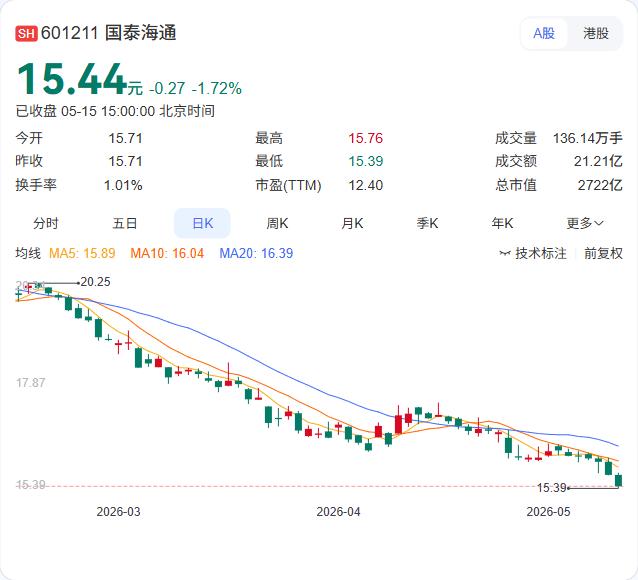Click the MA5: 15.89 indicator label
638x580 pixels.
tap(82, 254)
